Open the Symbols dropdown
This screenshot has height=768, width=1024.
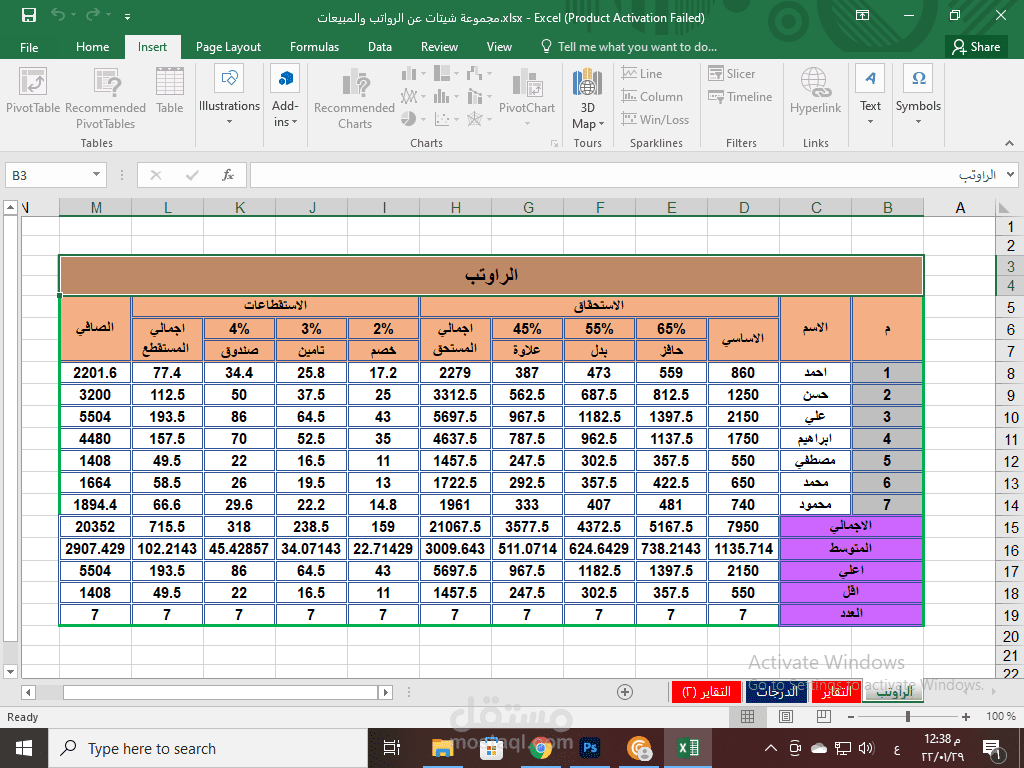click(918, 95)
